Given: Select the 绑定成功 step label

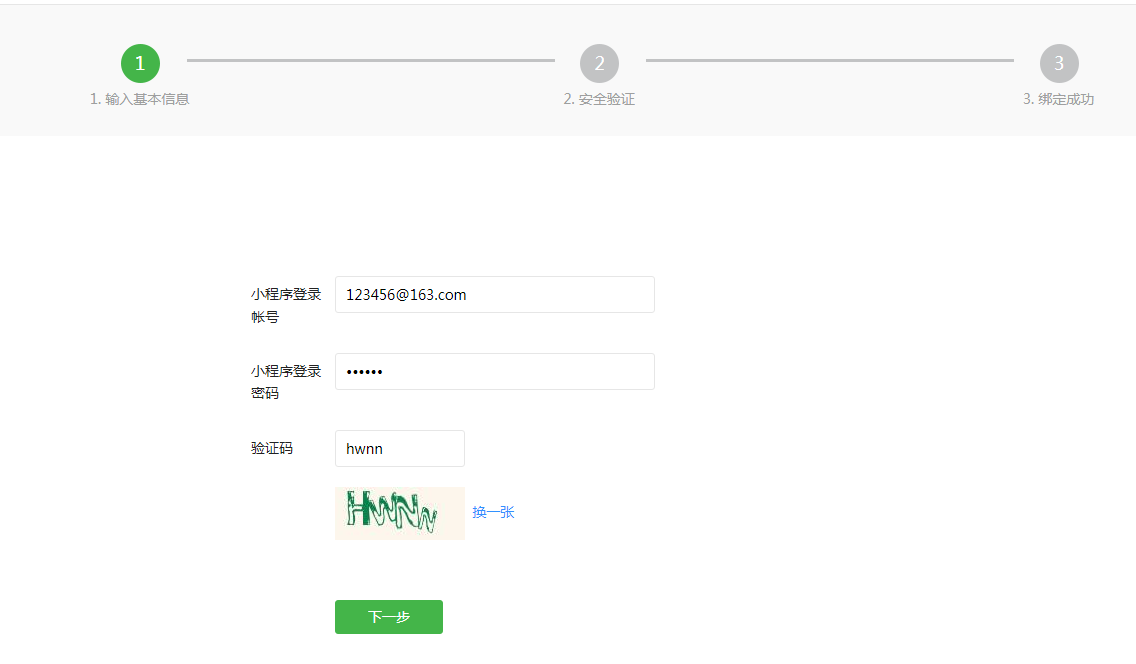Looking at the screenshot, I should [1058, 99].
